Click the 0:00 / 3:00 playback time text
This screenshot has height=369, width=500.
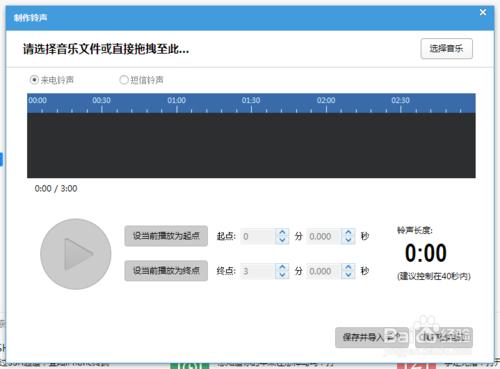coord(56,189)
